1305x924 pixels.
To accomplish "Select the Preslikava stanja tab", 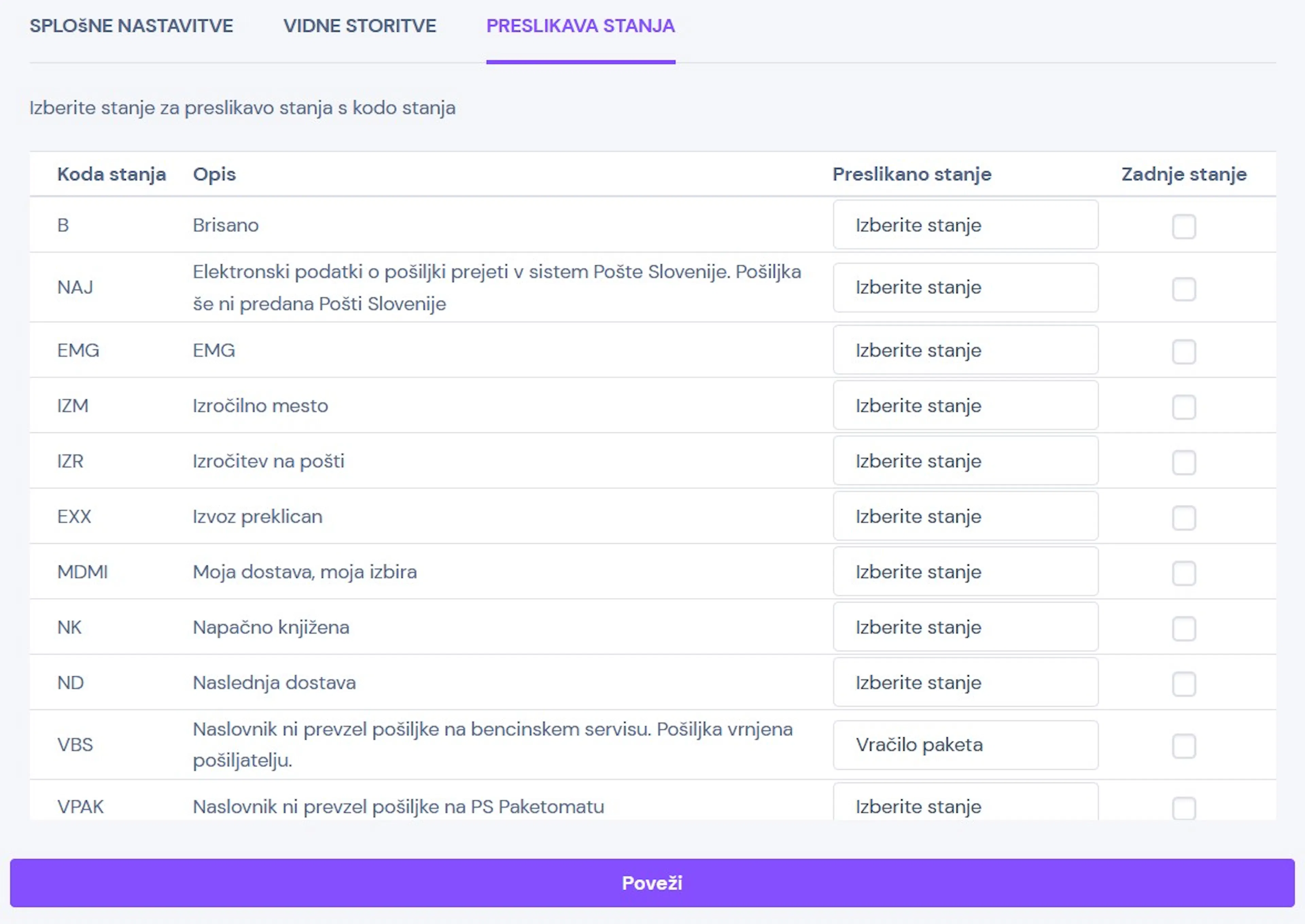I will tap(580, 26).
